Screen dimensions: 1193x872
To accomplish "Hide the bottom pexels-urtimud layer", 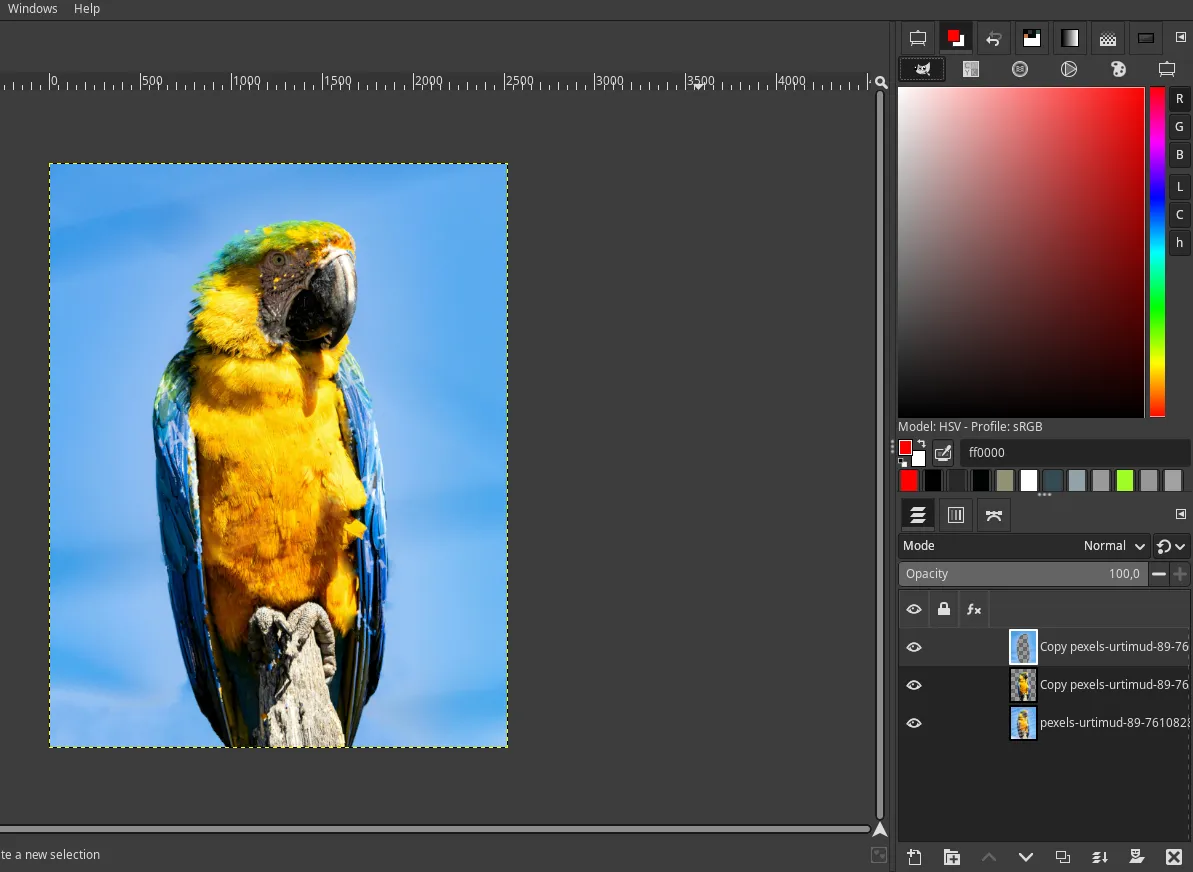I will pos(914,723).
